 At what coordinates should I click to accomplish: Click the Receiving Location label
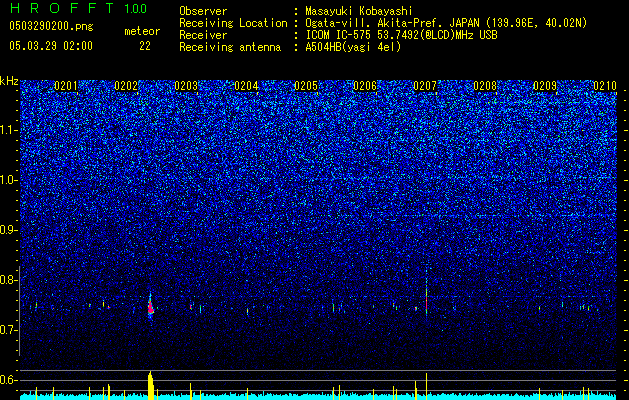point(233,23)
